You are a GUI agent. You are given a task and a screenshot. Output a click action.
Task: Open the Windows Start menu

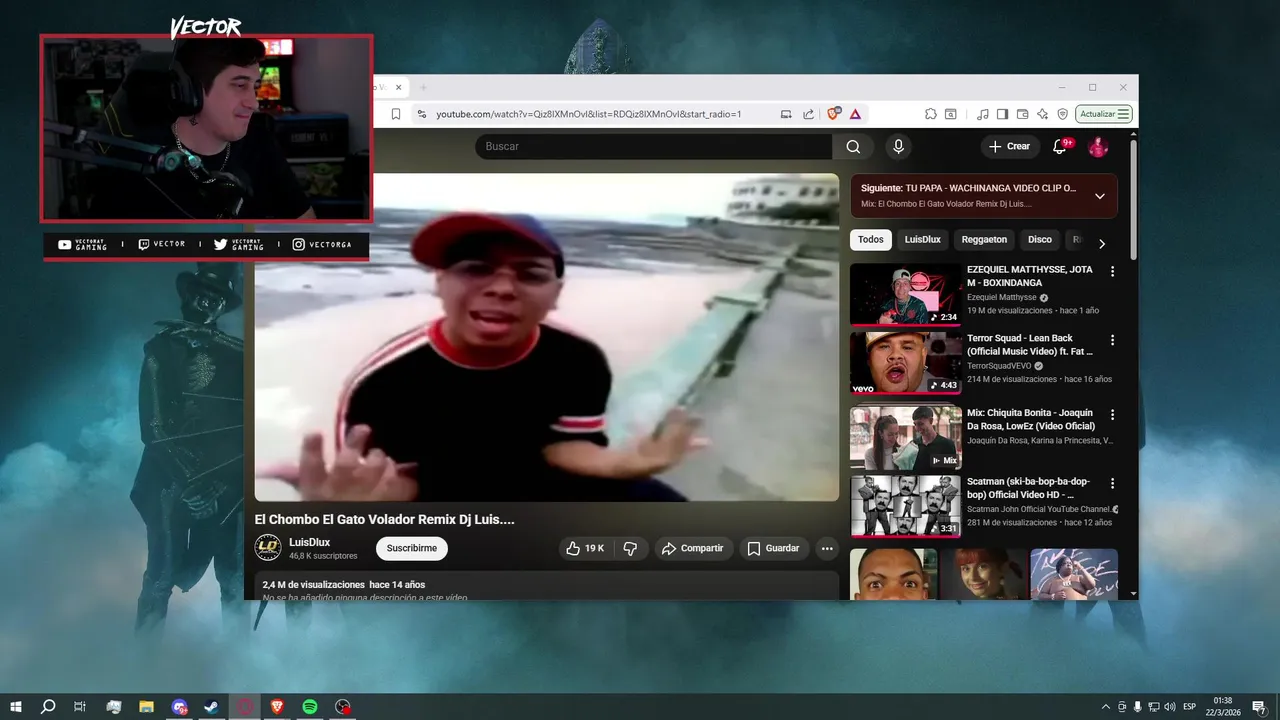coord(16,707)
